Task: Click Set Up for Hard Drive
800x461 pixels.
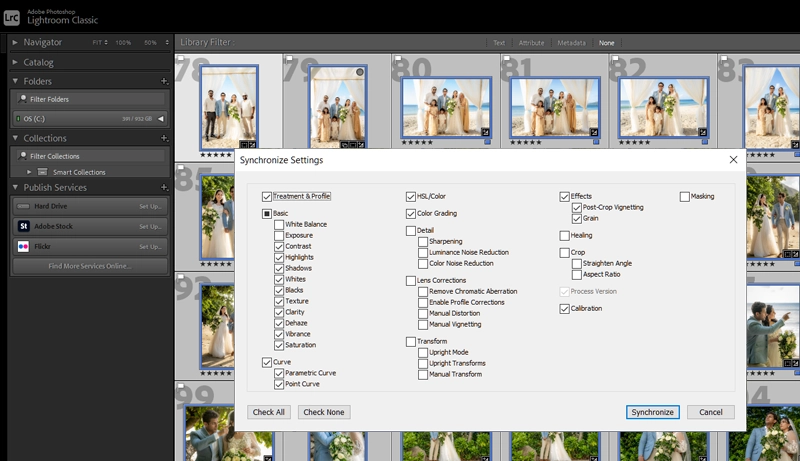Action: [151, 207]
